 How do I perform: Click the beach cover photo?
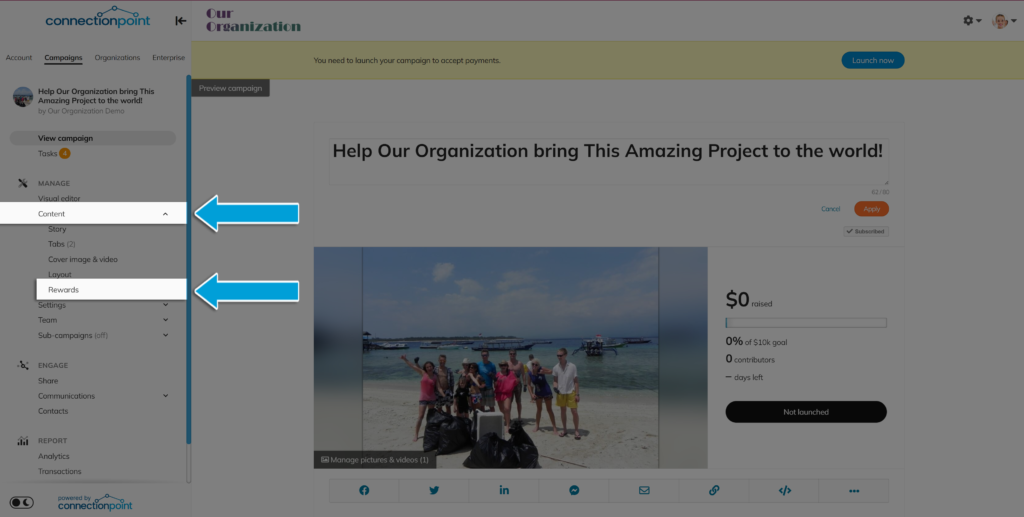[x=511, y=357]
